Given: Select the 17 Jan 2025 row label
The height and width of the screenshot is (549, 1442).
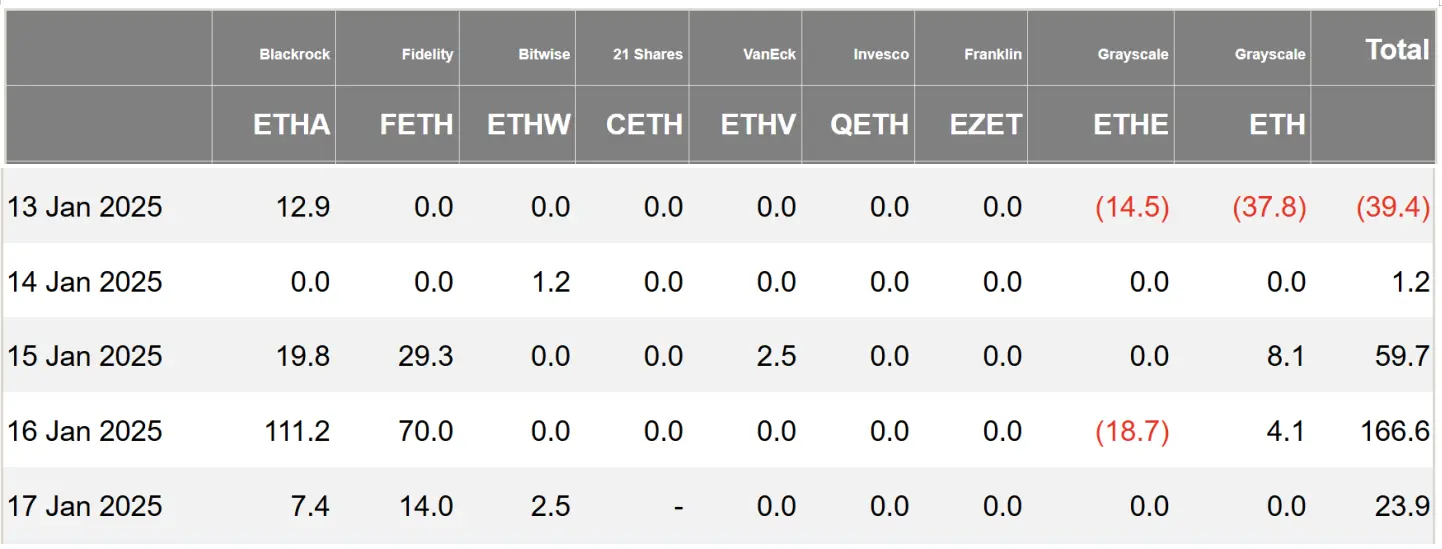Looking at the screenshot, I should [85, 506].
